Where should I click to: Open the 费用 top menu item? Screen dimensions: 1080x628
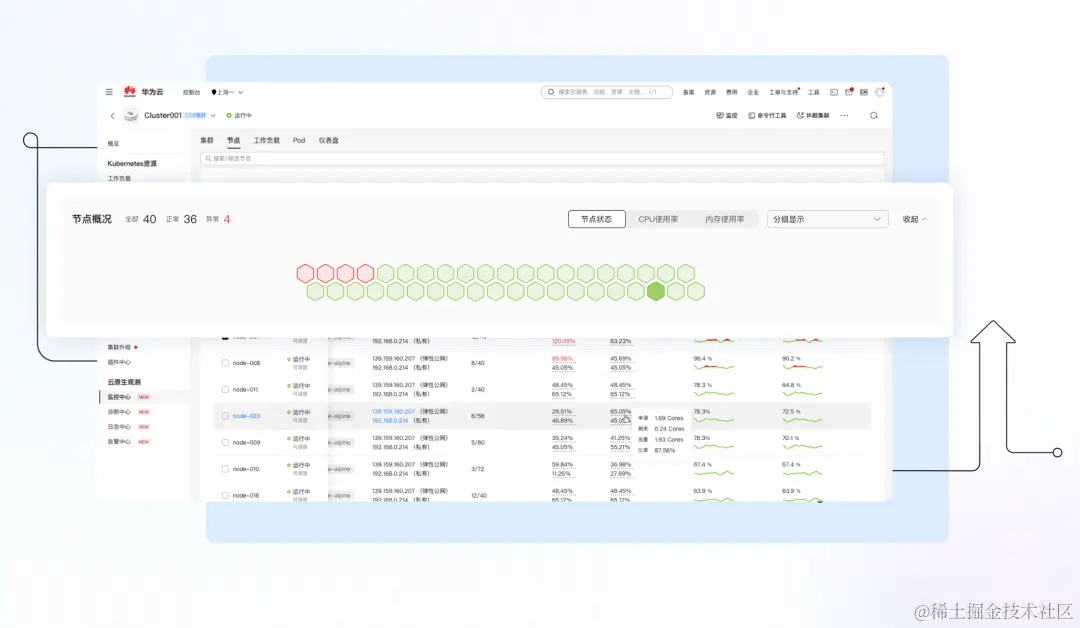(731, 92)
